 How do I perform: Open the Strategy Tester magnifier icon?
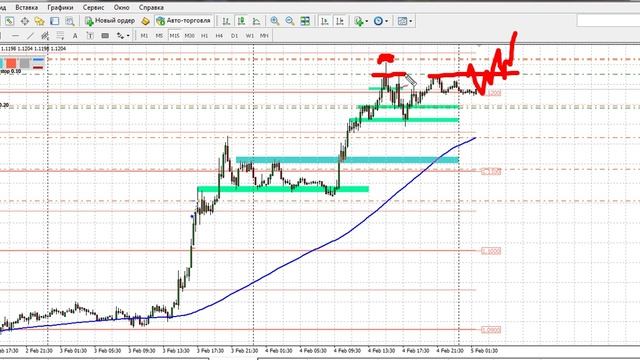click(70, 21)
